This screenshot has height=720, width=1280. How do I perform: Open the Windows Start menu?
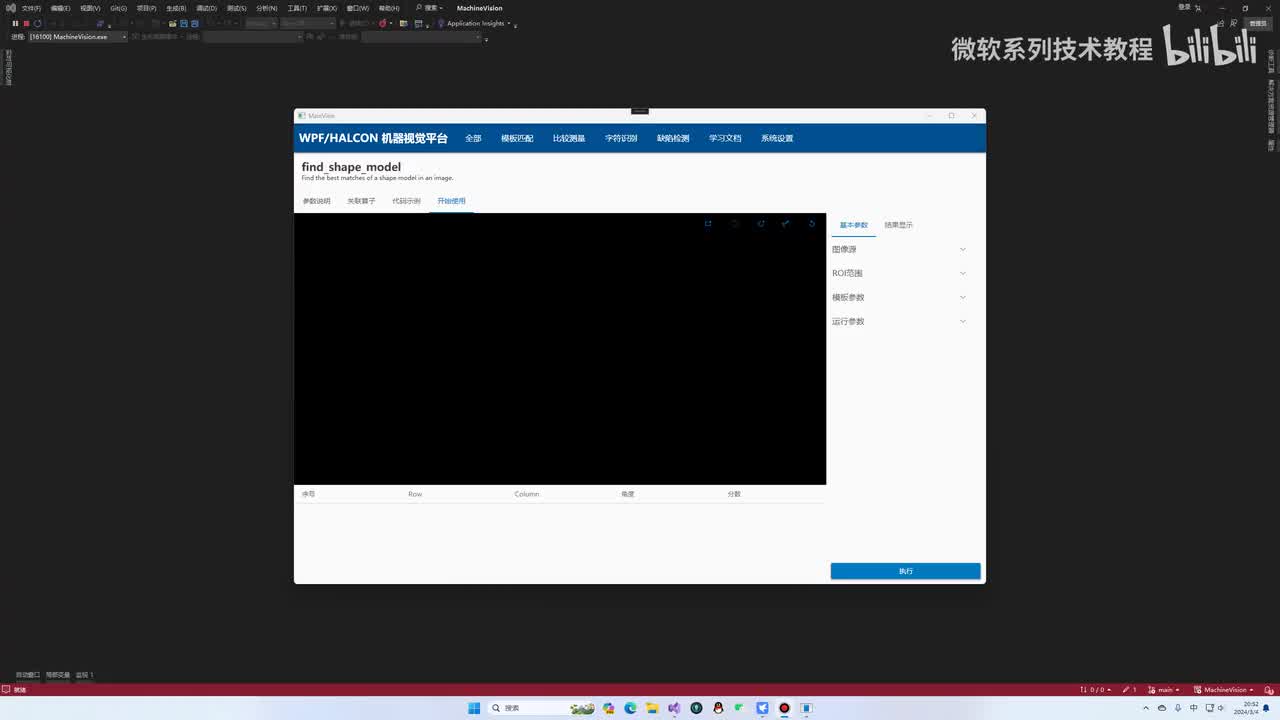click(x=474, y=708)
